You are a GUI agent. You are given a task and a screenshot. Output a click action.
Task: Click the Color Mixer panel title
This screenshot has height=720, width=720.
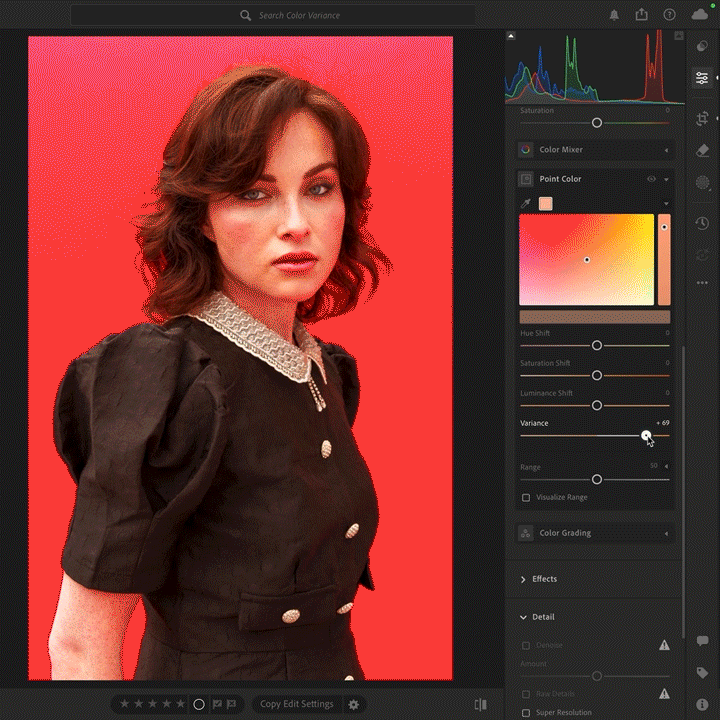coord(561,150)
